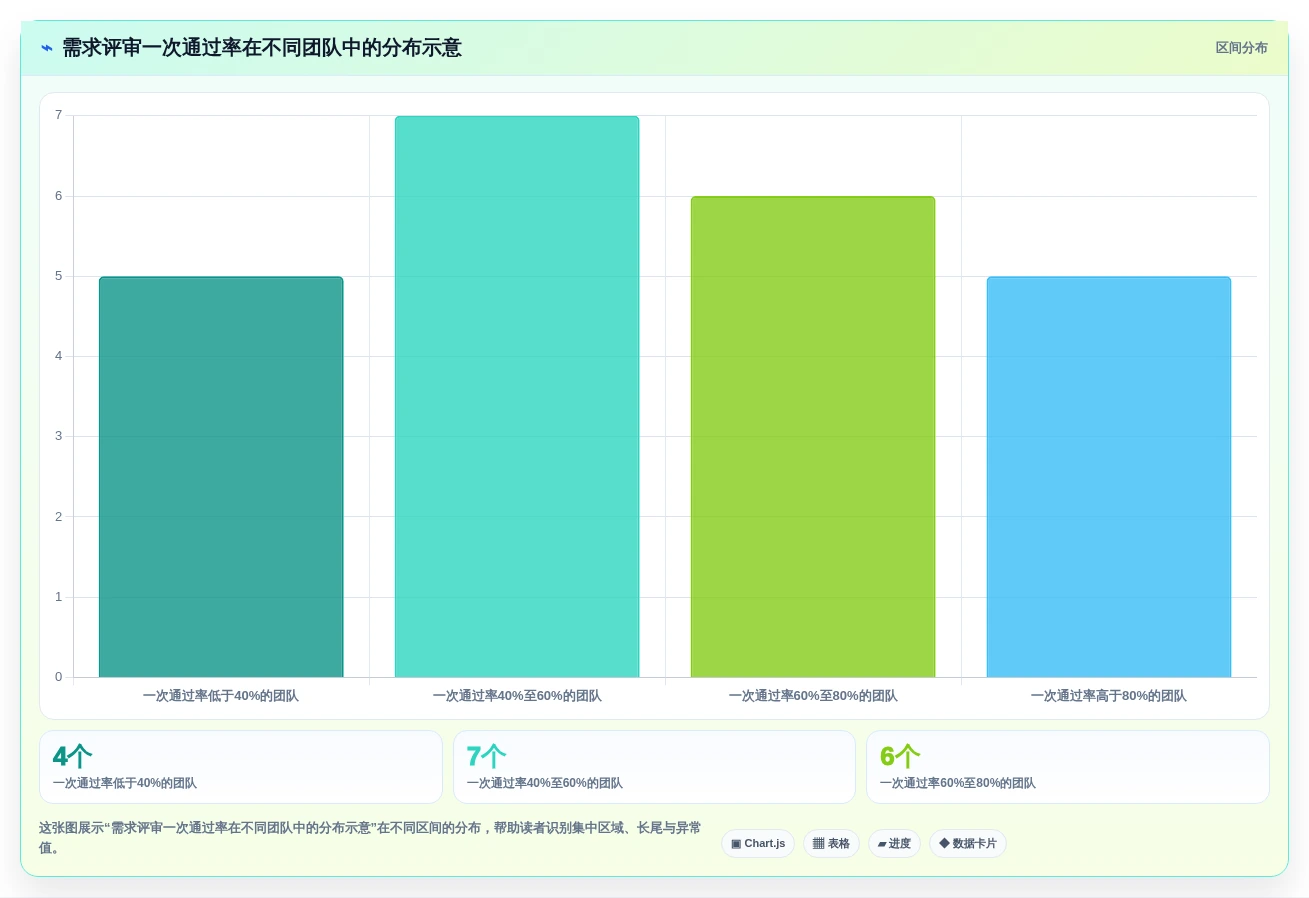The height and width of the screenshot is (898, 1309).
Task: Click the dark teal bar for 低于40% teams
Action: click(x=221, y=477)
